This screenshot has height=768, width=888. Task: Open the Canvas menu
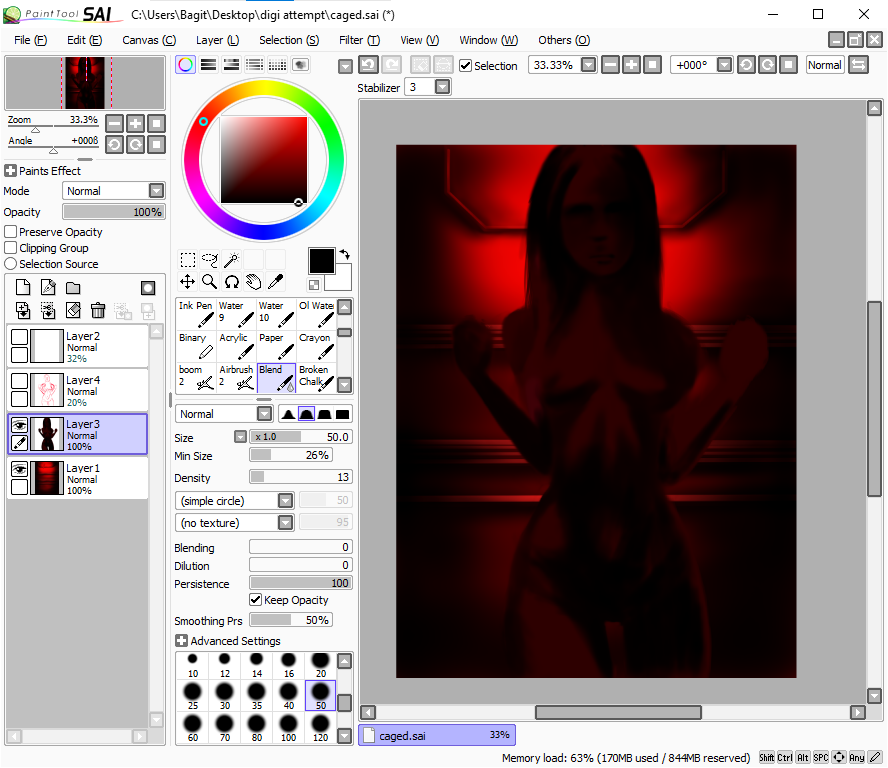(149, 40)
